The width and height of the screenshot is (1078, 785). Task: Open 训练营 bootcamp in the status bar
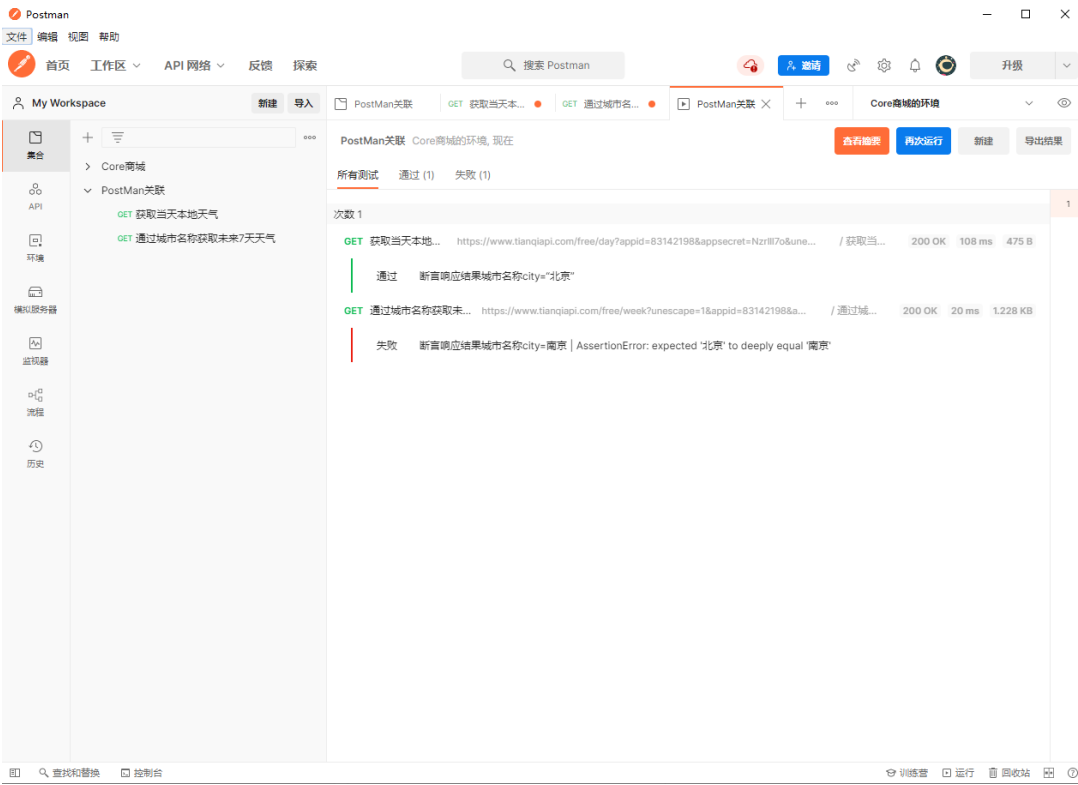click(x=907, y=773)
